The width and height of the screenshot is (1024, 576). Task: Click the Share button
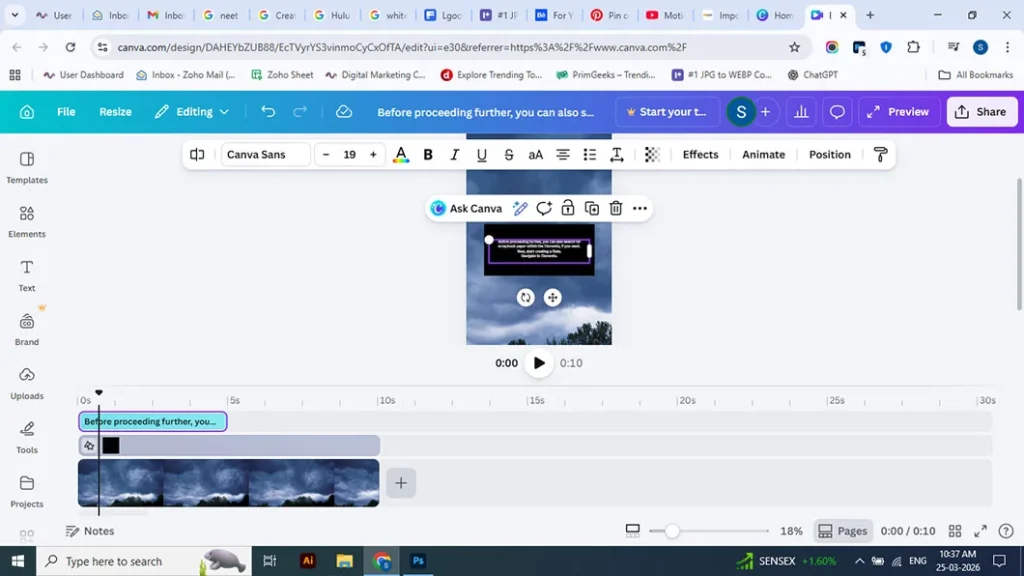[981, 111]
